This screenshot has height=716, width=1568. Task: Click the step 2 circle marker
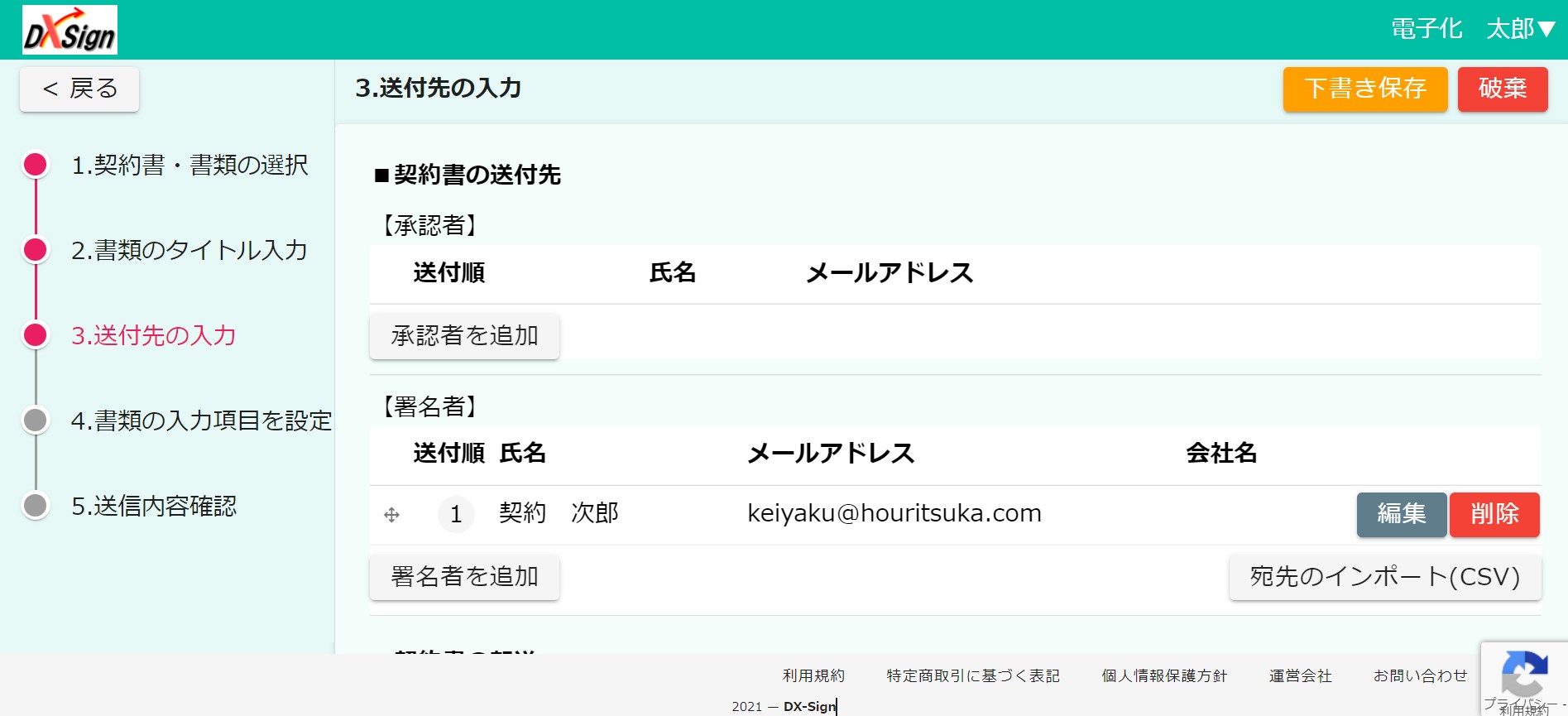click(x=36, y=250)
